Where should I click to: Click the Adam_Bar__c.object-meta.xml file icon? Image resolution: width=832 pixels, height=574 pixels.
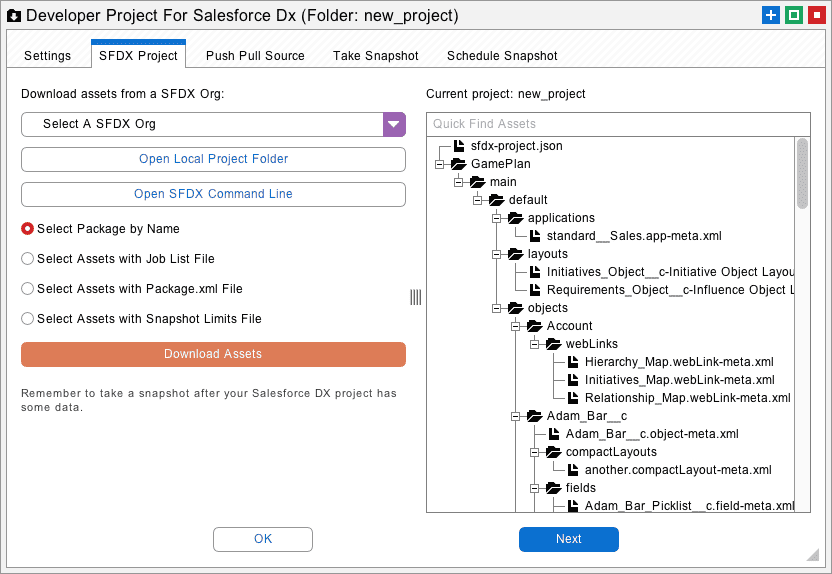click(554, 434)
